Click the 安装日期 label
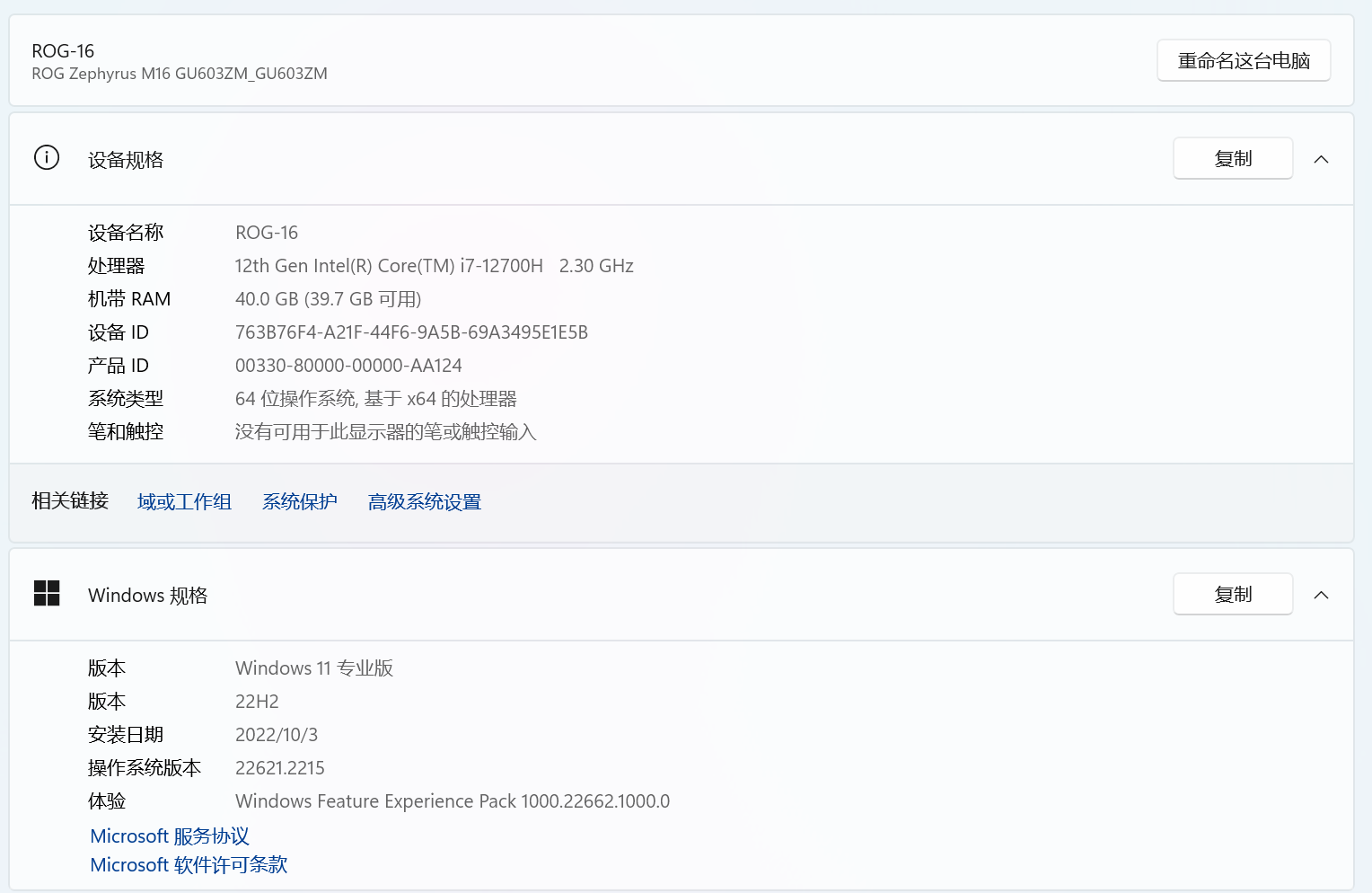The image size is (1372, 893). 126,735
